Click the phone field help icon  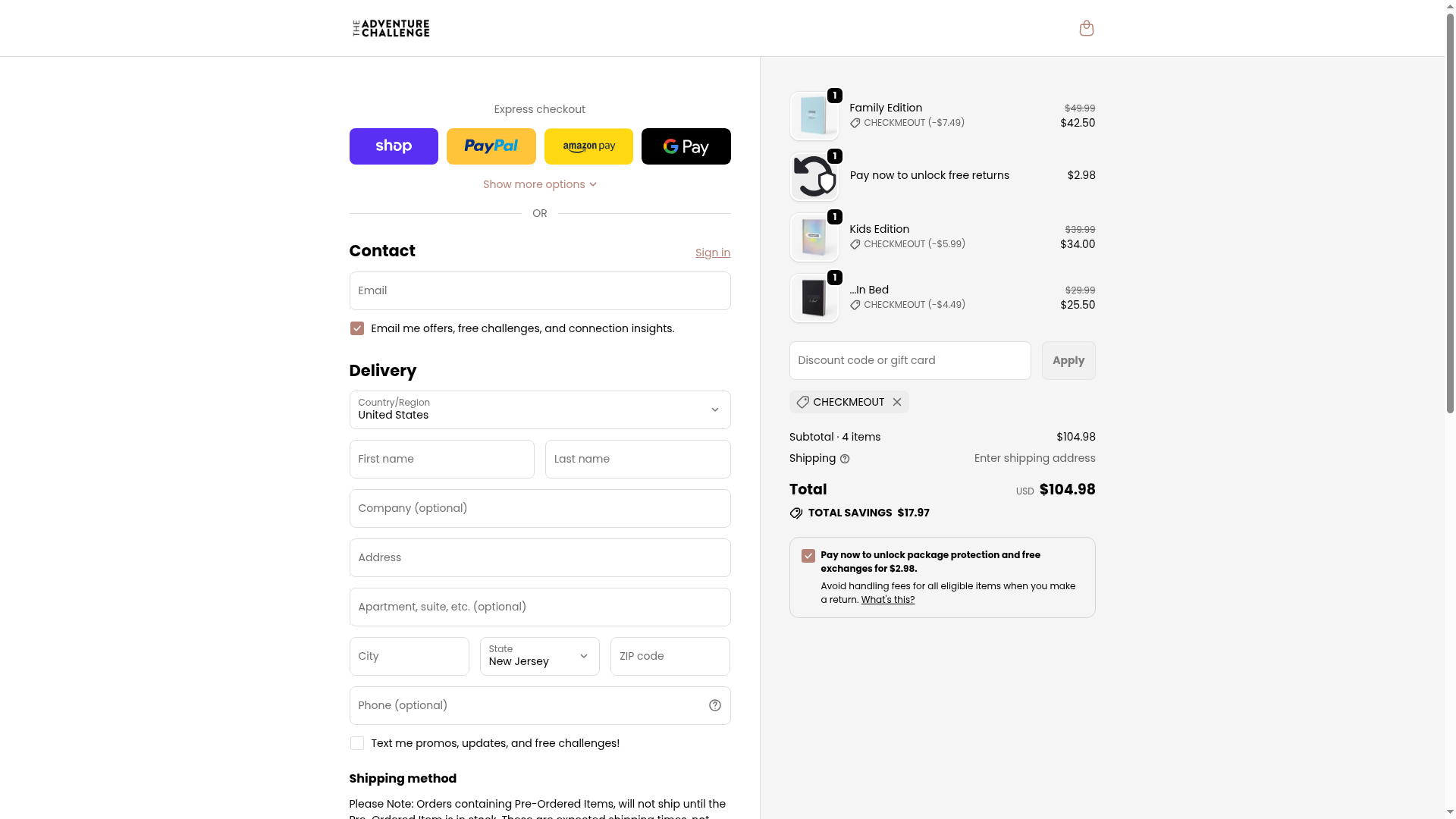pyautogui.click(x=714, y=705)
